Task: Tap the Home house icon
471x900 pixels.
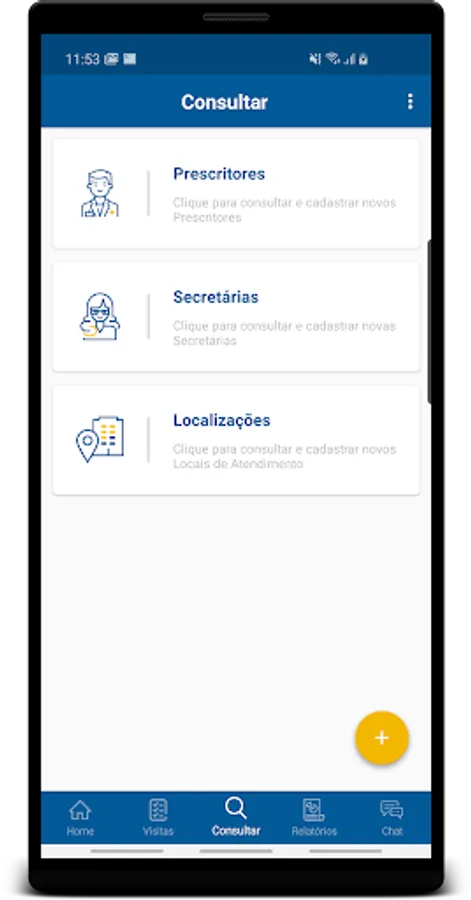Action: (80, 810)
